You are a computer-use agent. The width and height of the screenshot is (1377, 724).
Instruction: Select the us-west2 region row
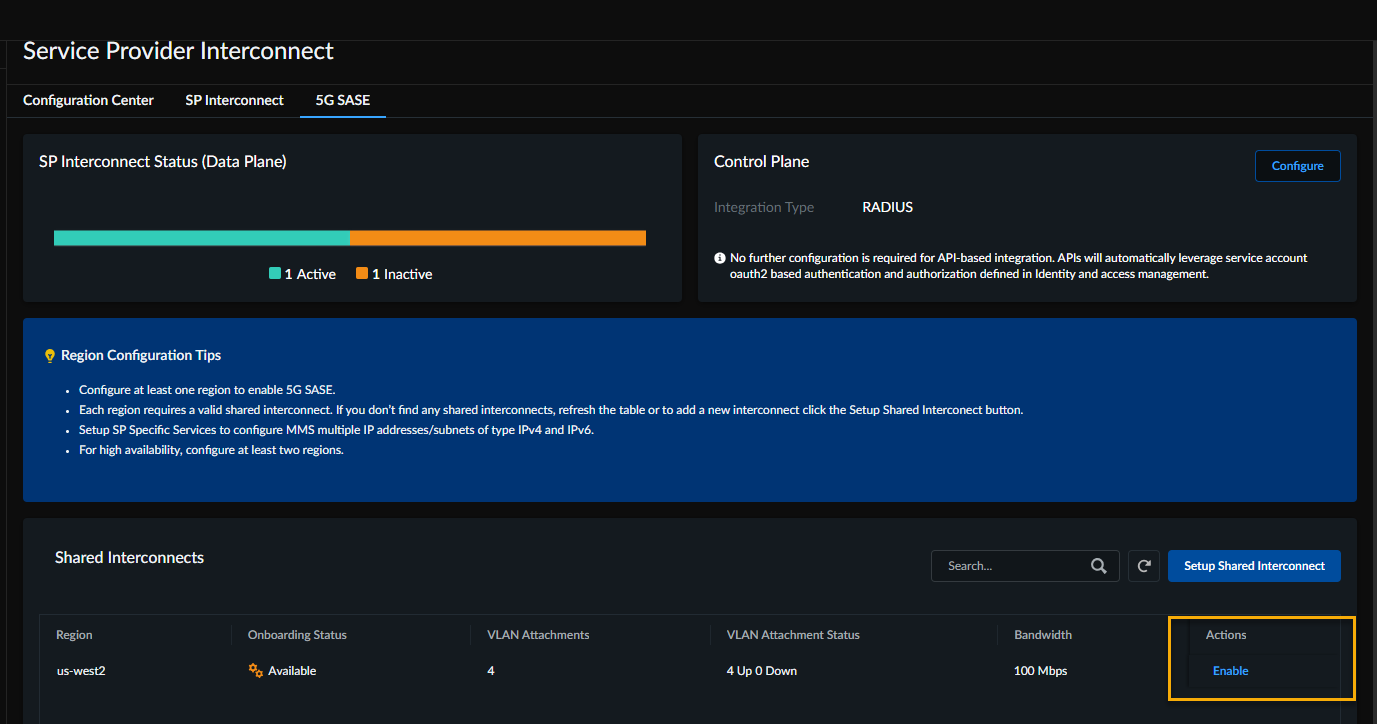pyautogui.click(x=81, y=671)
